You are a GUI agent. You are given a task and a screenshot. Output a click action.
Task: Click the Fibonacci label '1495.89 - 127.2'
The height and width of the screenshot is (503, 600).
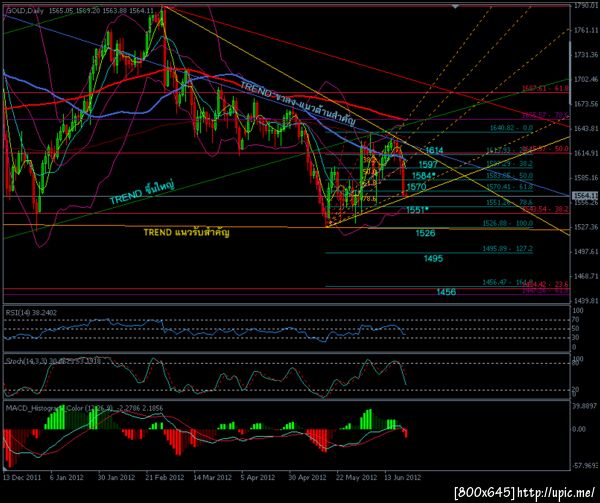508,249
